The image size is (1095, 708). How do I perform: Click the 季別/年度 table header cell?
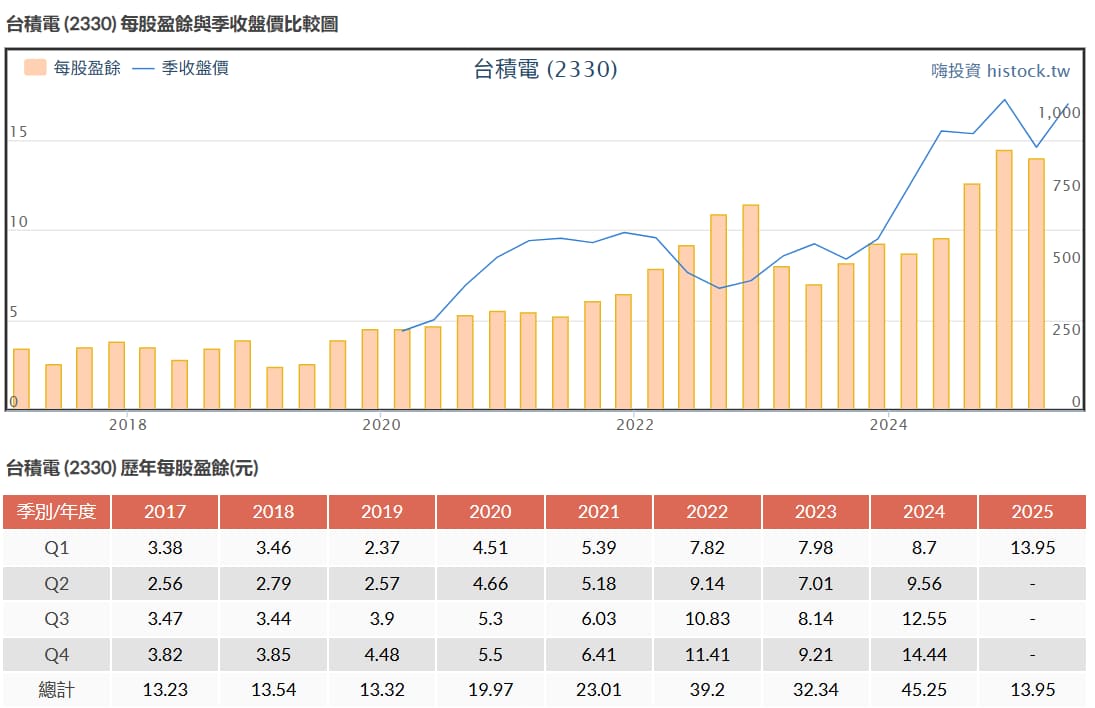56,512
